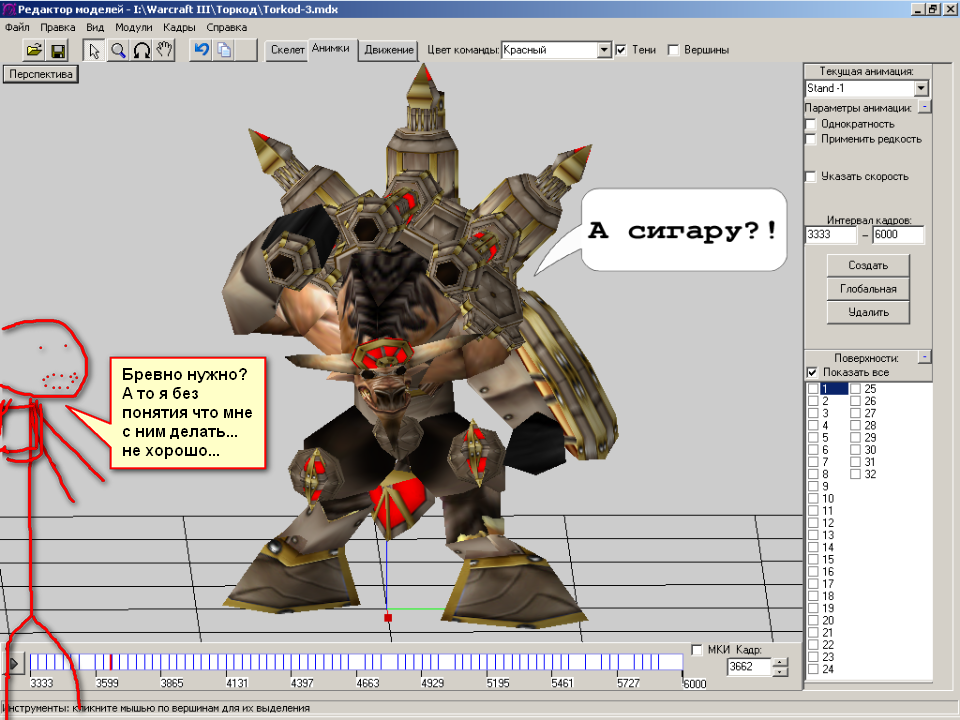The height and width of the screenshot is (720, 960).
Task: Click the Создать button
Action: click(868, 266)
